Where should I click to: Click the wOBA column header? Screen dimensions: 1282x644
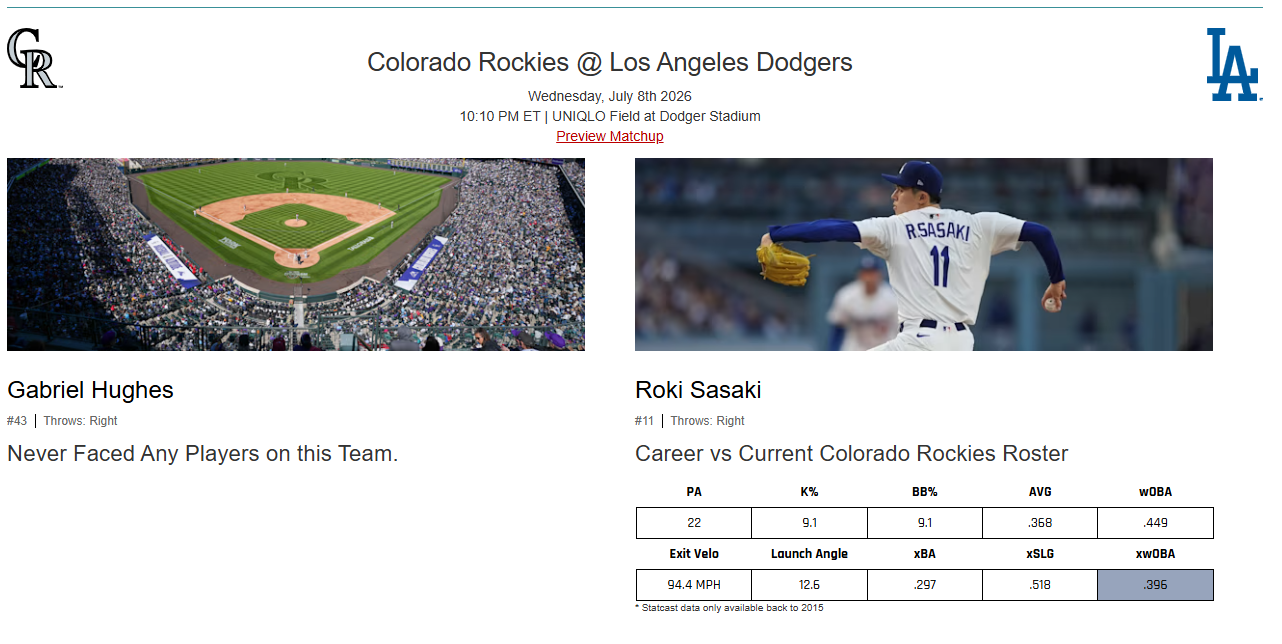point(1155,492)
